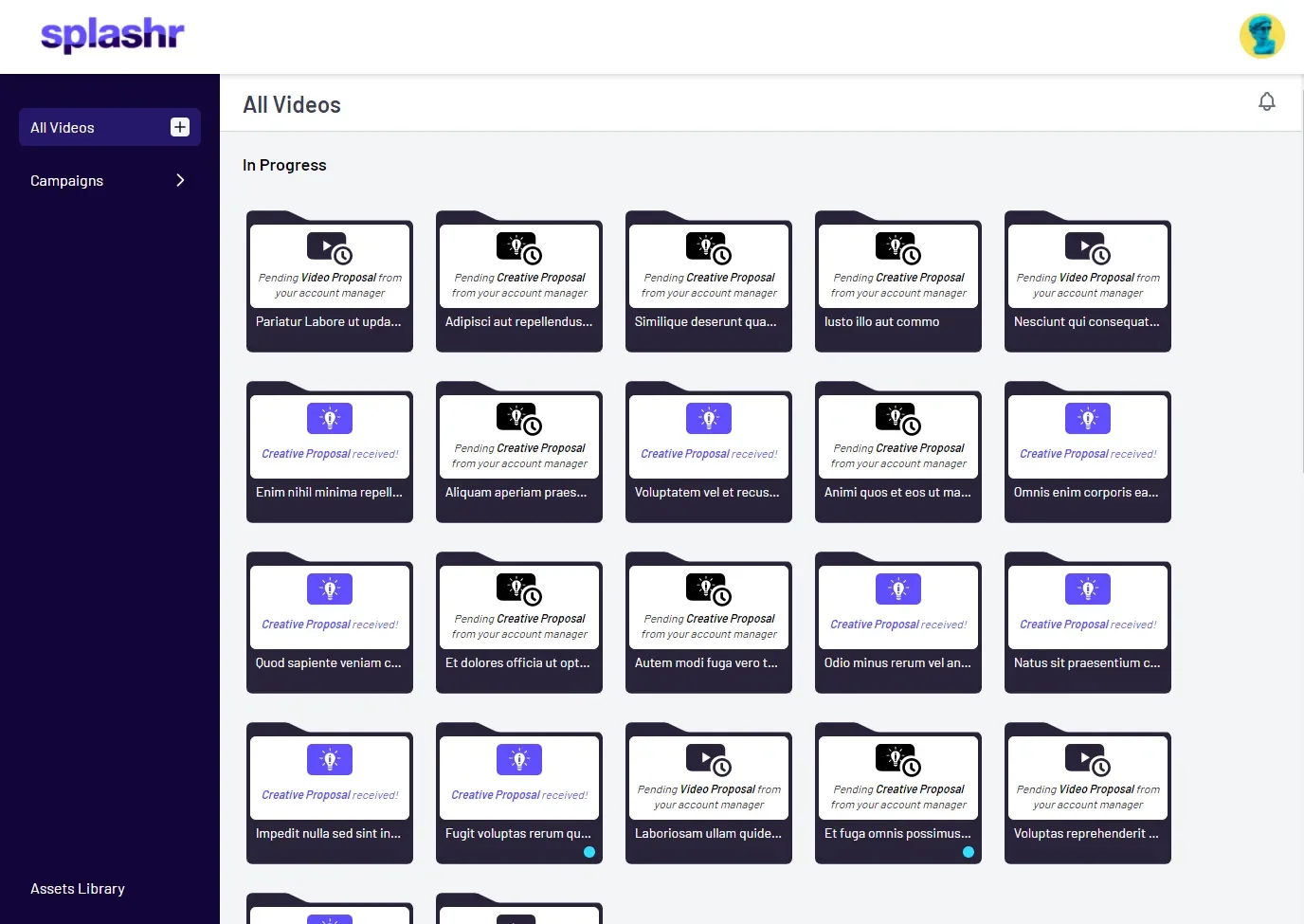
Task: Open the user profile avatar
Action: [x=1261, y=37]
